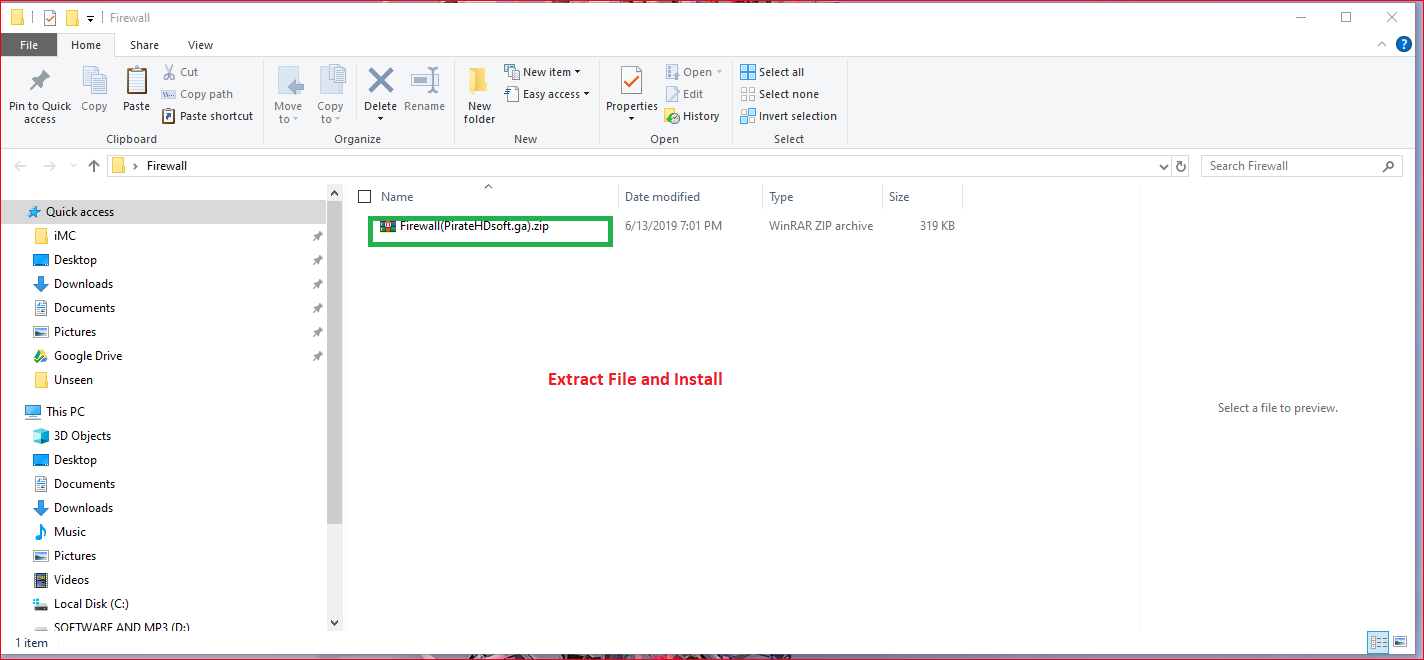The image size is (1424, 660).
Task: Click Select all
Action: (x=772, y=72)
